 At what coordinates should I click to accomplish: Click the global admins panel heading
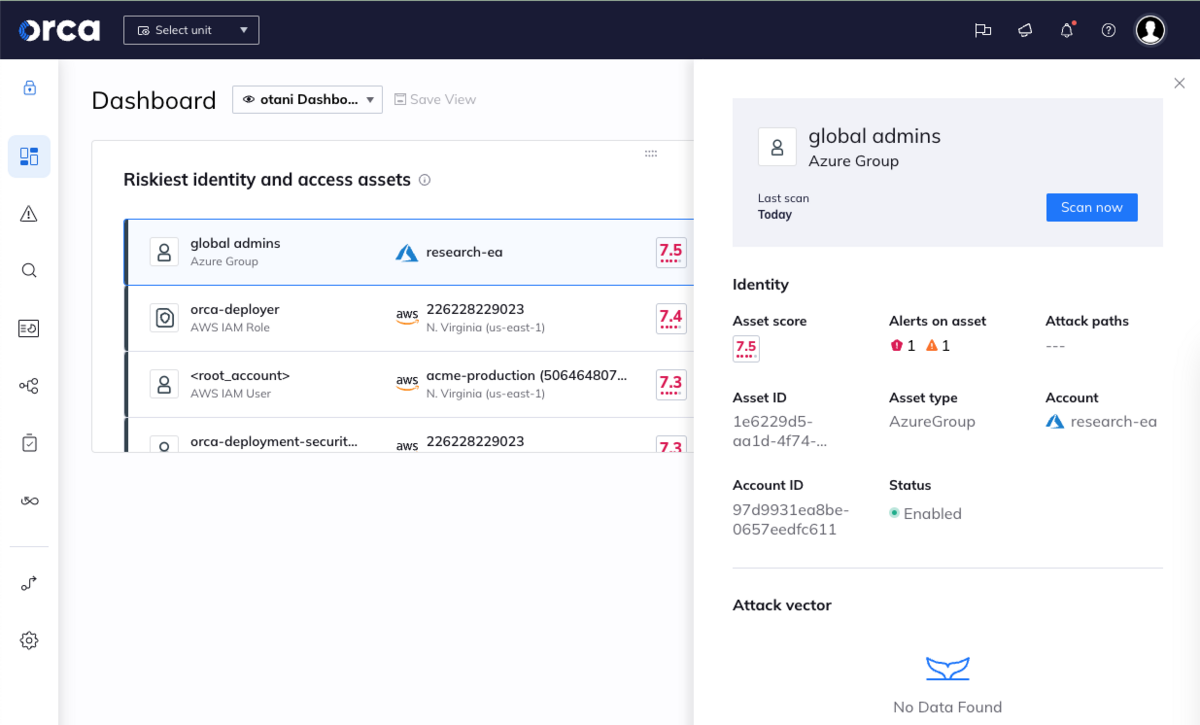[x=875, y=136]
